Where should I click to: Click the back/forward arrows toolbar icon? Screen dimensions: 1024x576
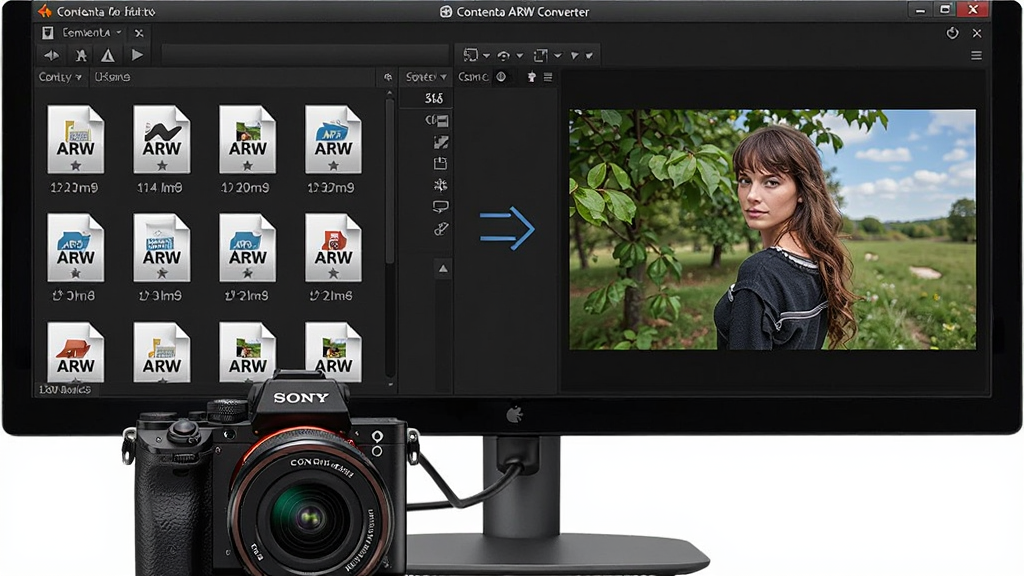pos(52,56)
